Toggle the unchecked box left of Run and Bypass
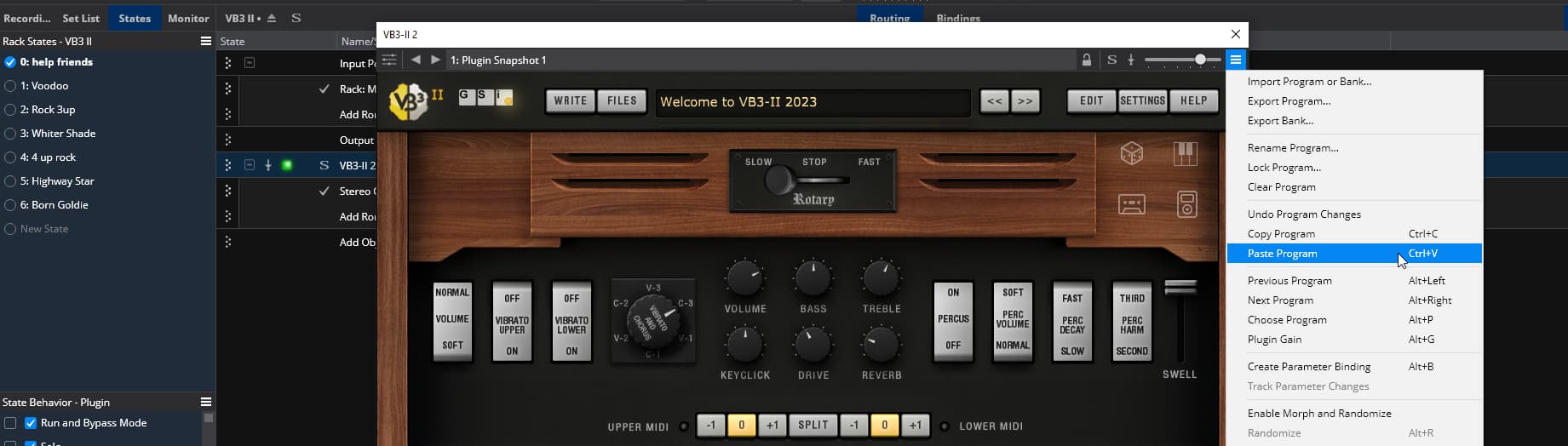 tap(10, 423)
